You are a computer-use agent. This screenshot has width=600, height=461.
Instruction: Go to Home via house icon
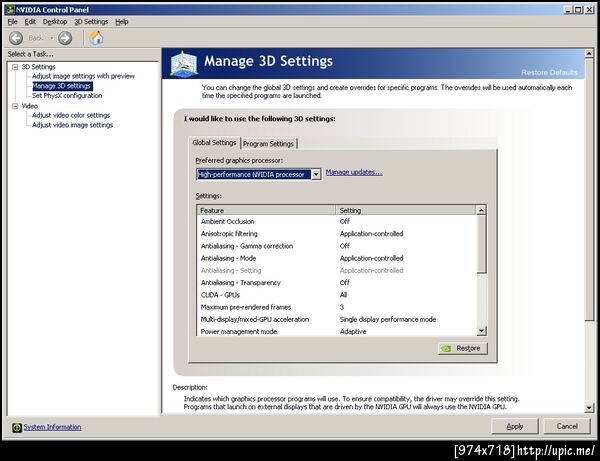click(96, 38)
